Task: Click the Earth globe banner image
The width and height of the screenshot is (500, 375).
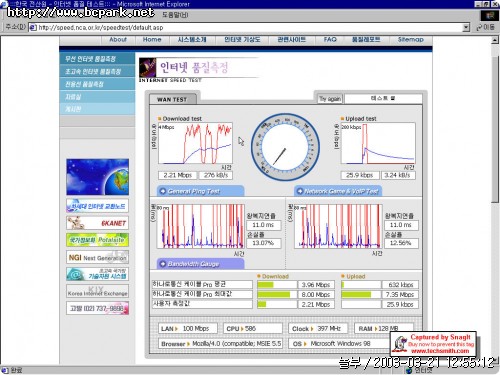Action: pos(97,177)
